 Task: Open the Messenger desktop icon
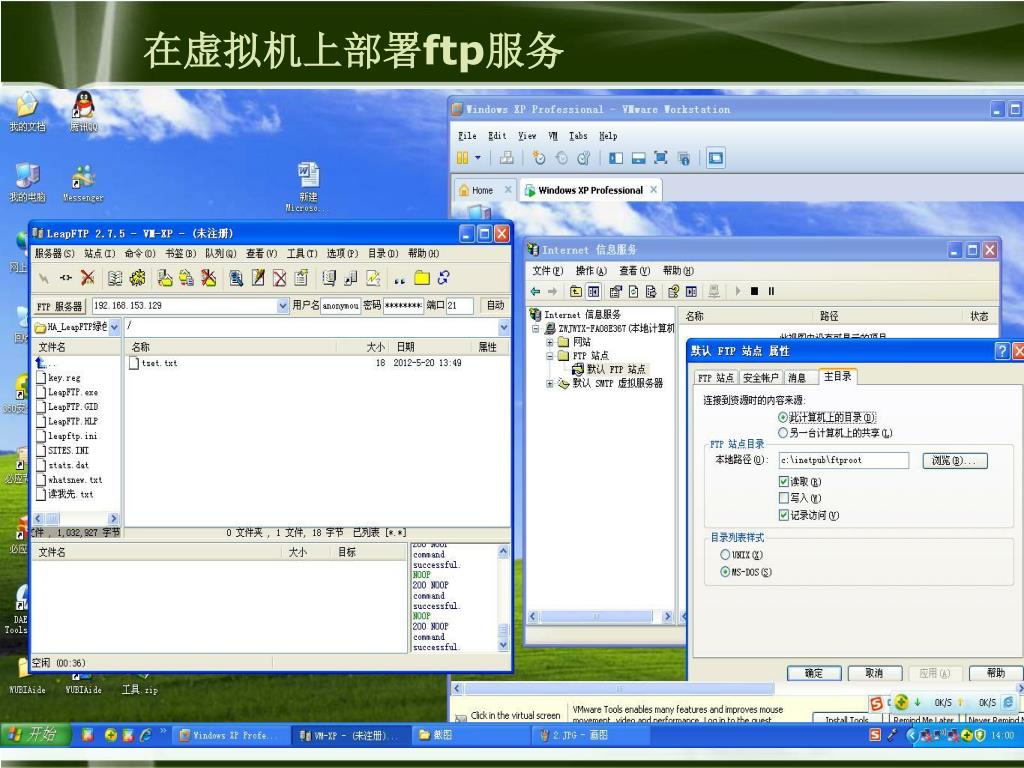click(83, 184)
